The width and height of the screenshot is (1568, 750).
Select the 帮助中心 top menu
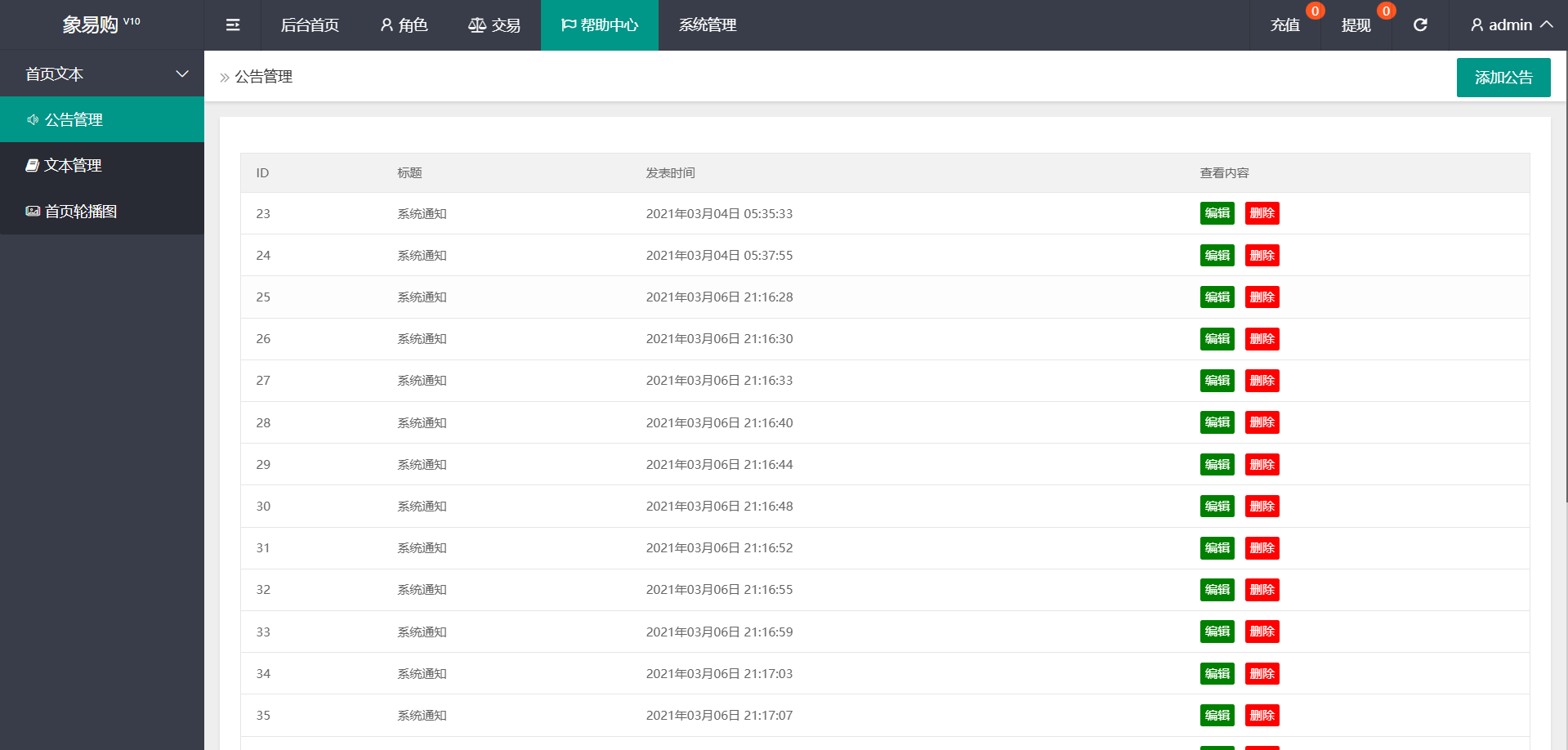(600, 25)
